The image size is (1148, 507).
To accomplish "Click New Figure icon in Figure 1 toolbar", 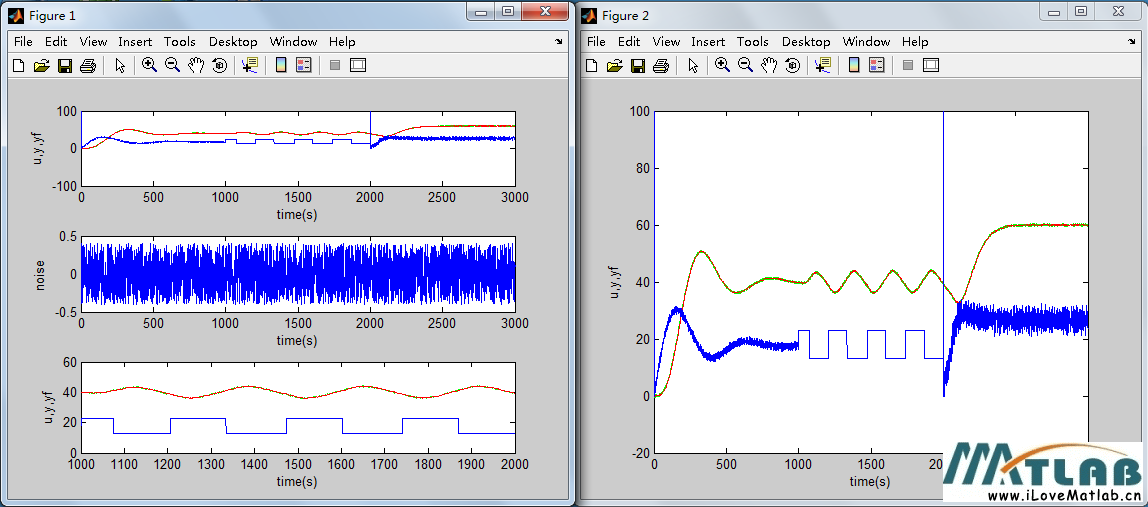I will 18,66.
